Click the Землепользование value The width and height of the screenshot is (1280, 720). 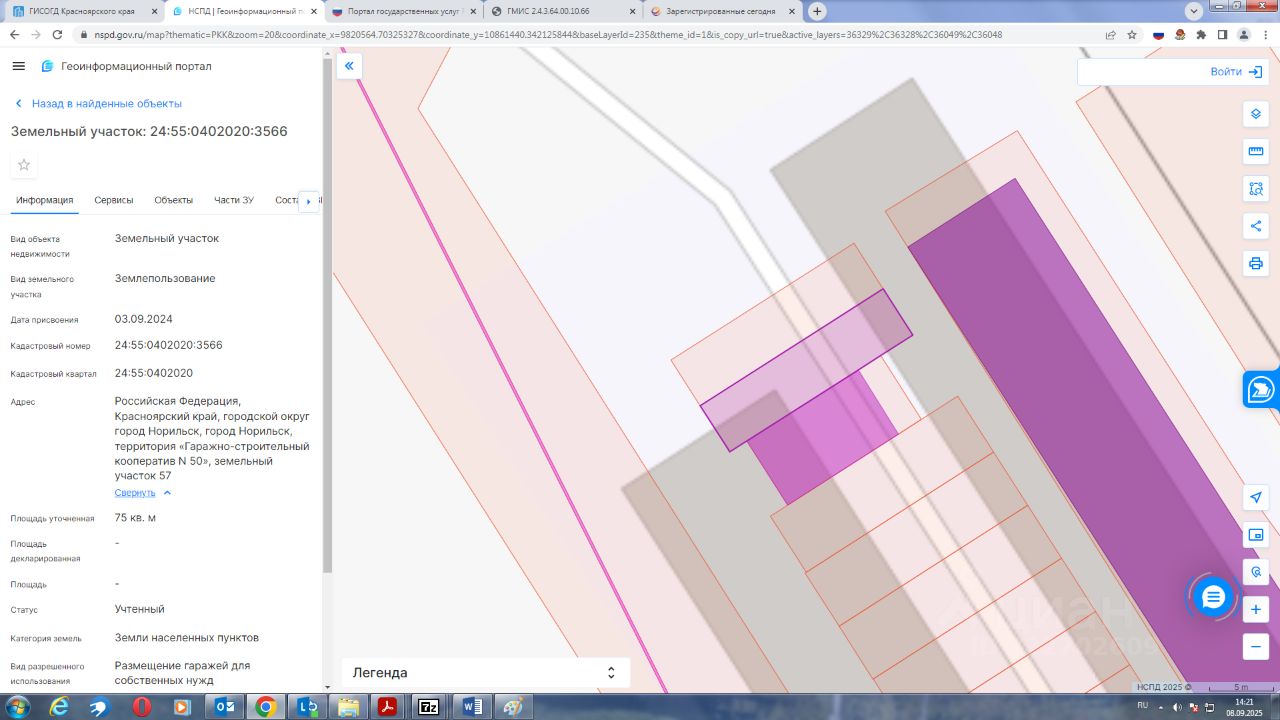point(165,278)
